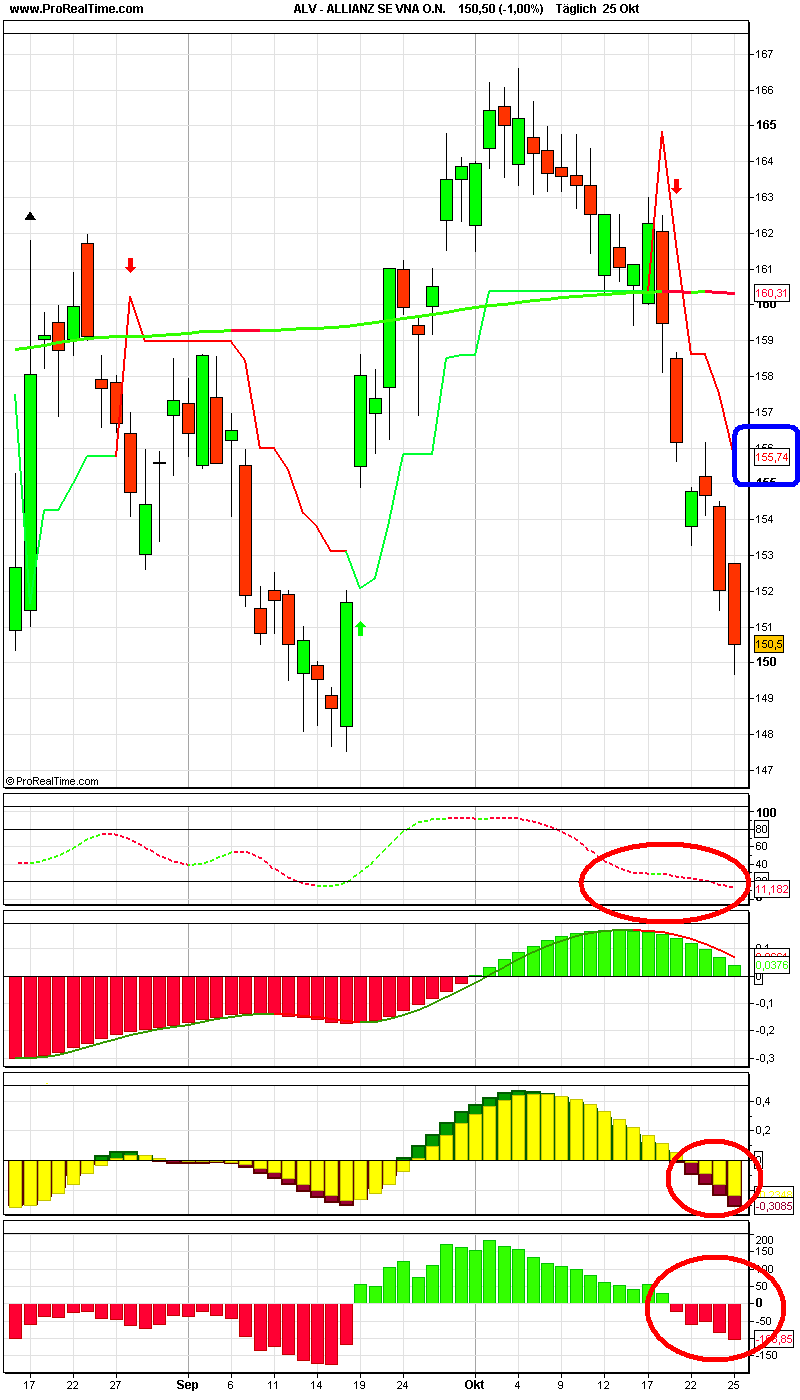This screenshot has height=1400, width=800.
Task: Click the -0,3 axis label in green histogram panel
Action: click(x=763, y=1058)
